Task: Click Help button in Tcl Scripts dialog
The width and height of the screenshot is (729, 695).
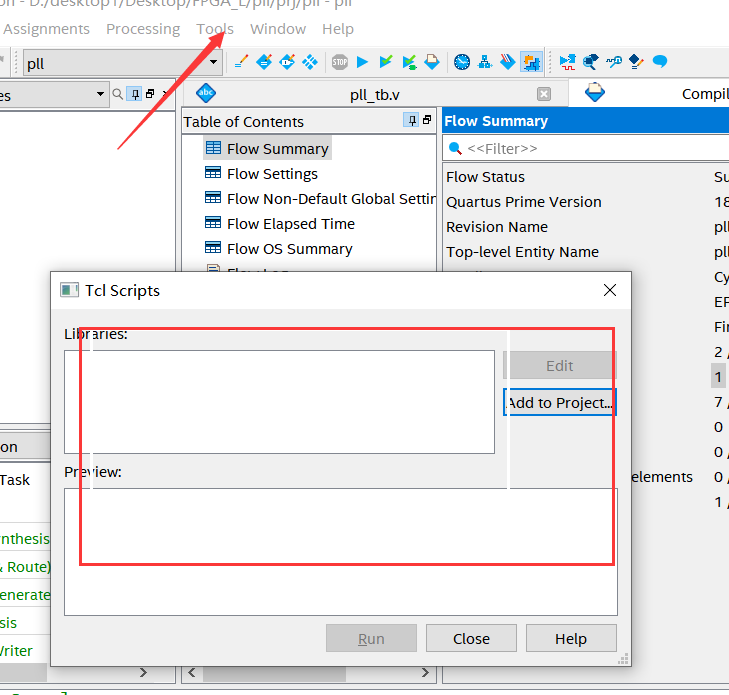Action: (571, 639)
